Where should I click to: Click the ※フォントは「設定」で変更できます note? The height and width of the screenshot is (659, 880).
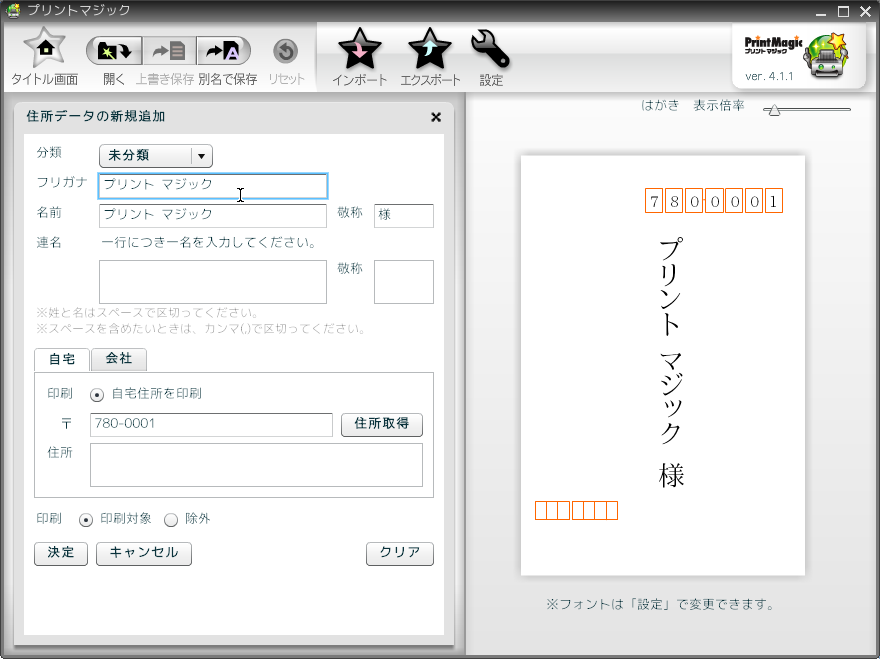coord(661,605)
